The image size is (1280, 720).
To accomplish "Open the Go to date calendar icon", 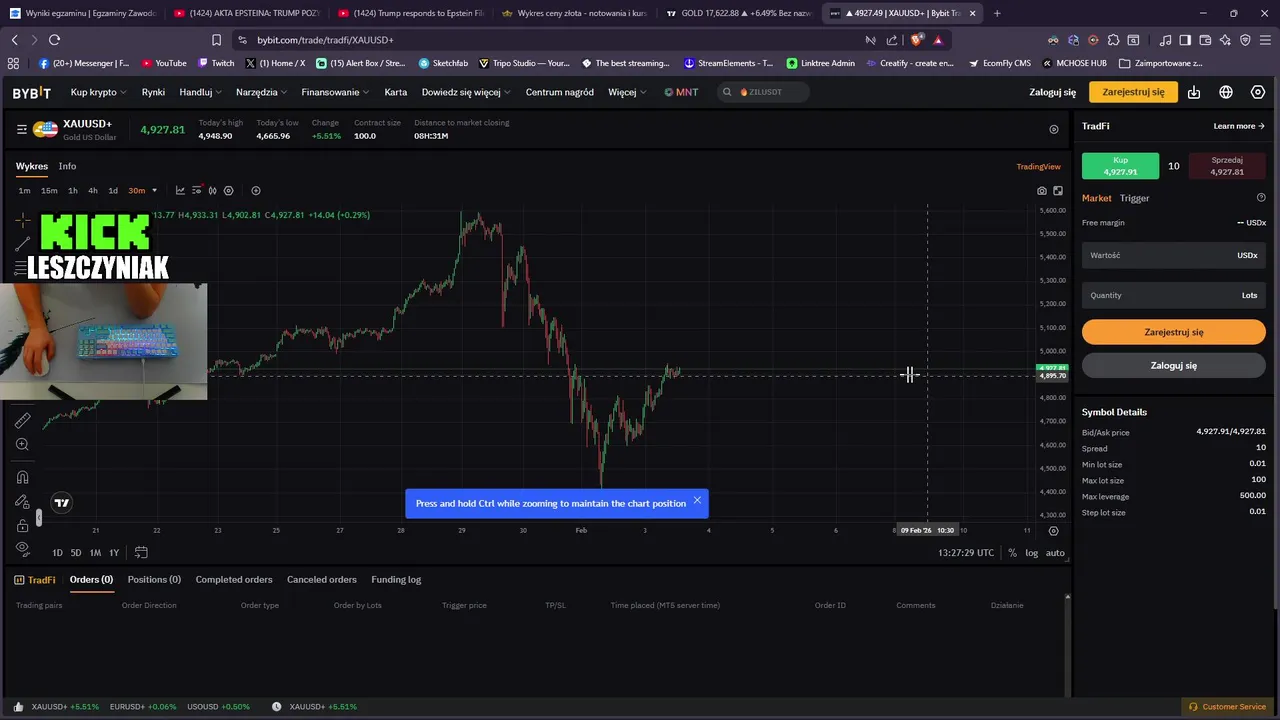I will (x=141, y=552).
